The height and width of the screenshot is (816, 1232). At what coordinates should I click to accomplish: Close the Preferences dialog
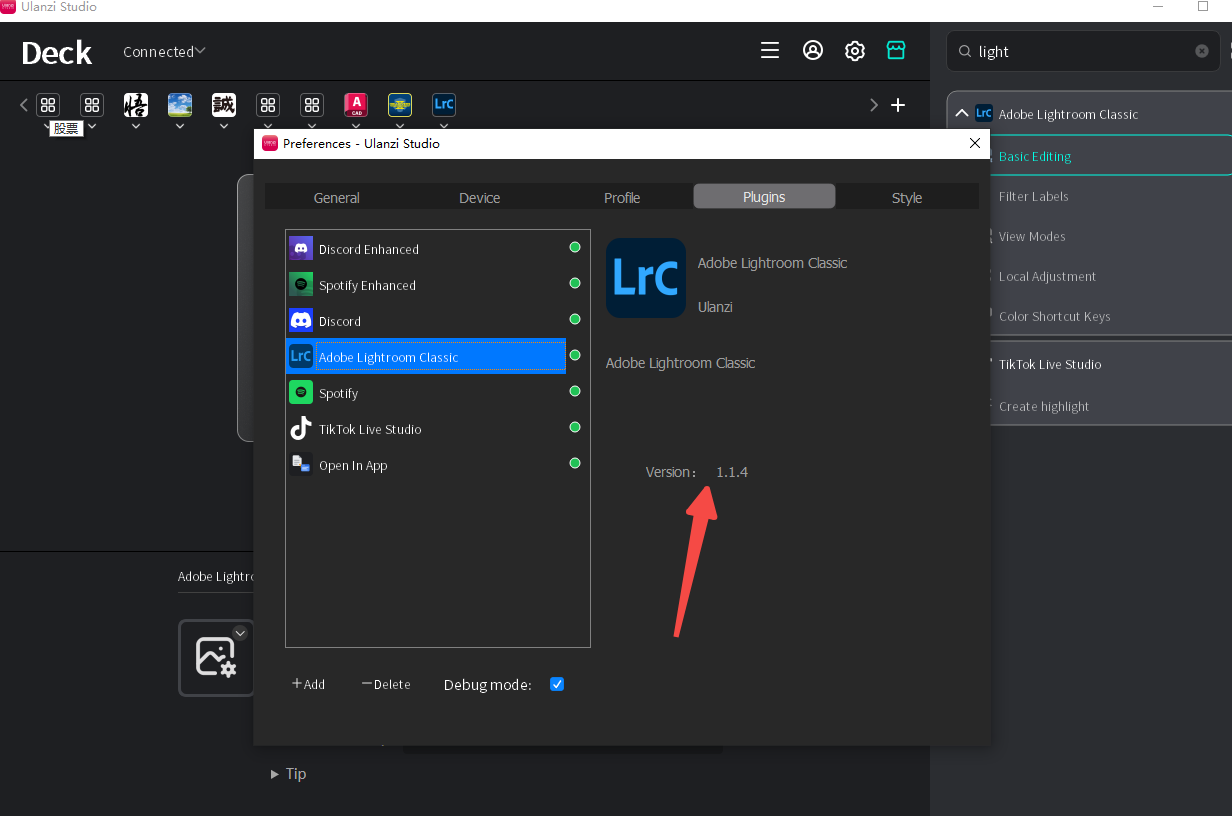[x=975, y=143]
